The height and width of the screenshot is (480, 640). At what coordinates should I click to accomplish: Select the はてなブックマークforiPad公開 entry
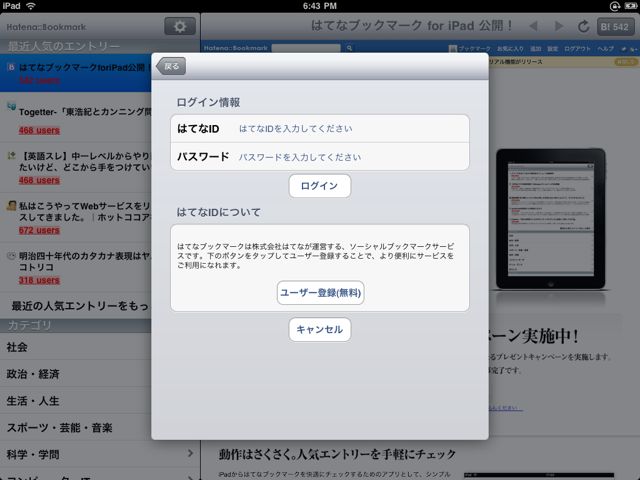(76, 73)
